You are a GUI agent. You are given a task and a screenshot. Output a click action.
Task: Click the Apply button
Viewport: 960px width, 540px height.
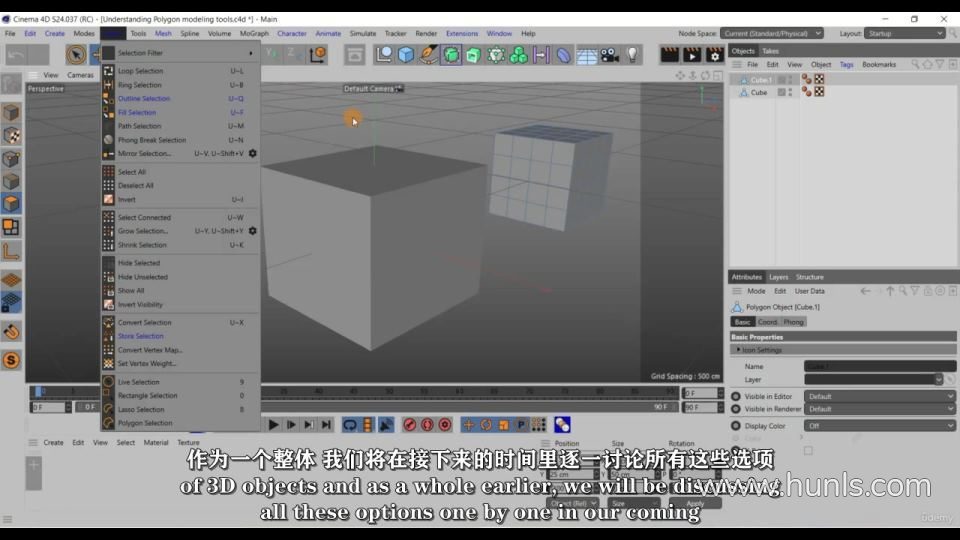pyautogui.click(x=696, y=504)
